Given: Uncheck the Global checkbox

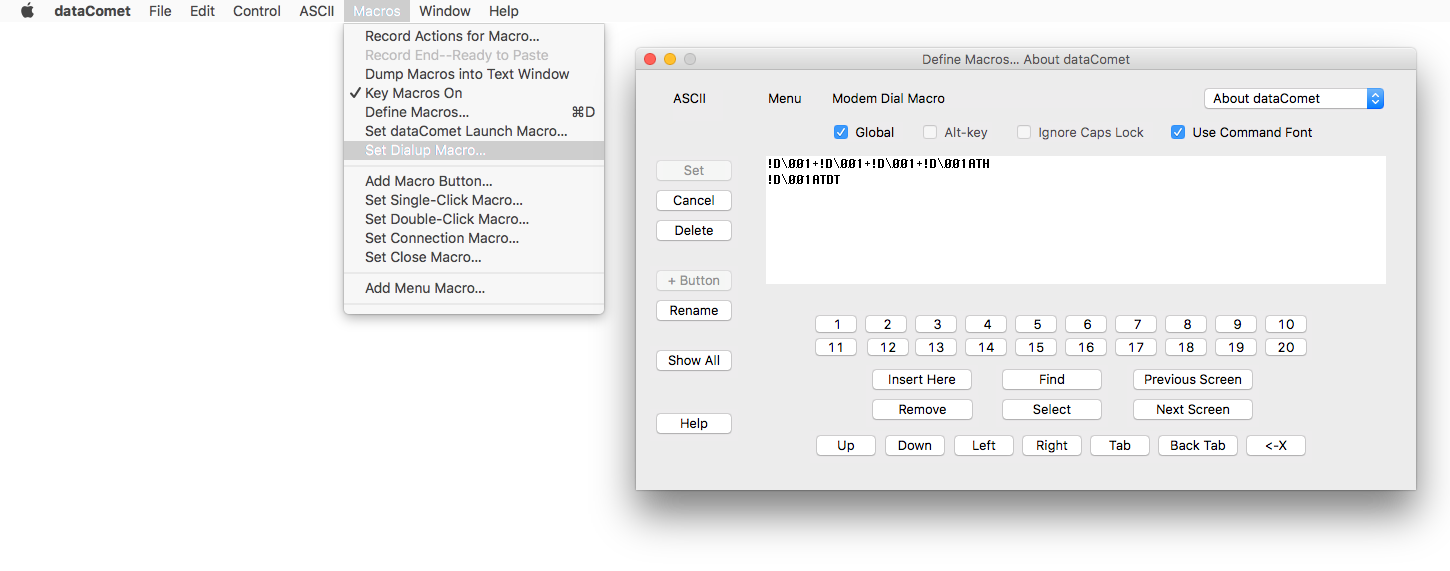Looking at the screenshot, I should 841,132.
